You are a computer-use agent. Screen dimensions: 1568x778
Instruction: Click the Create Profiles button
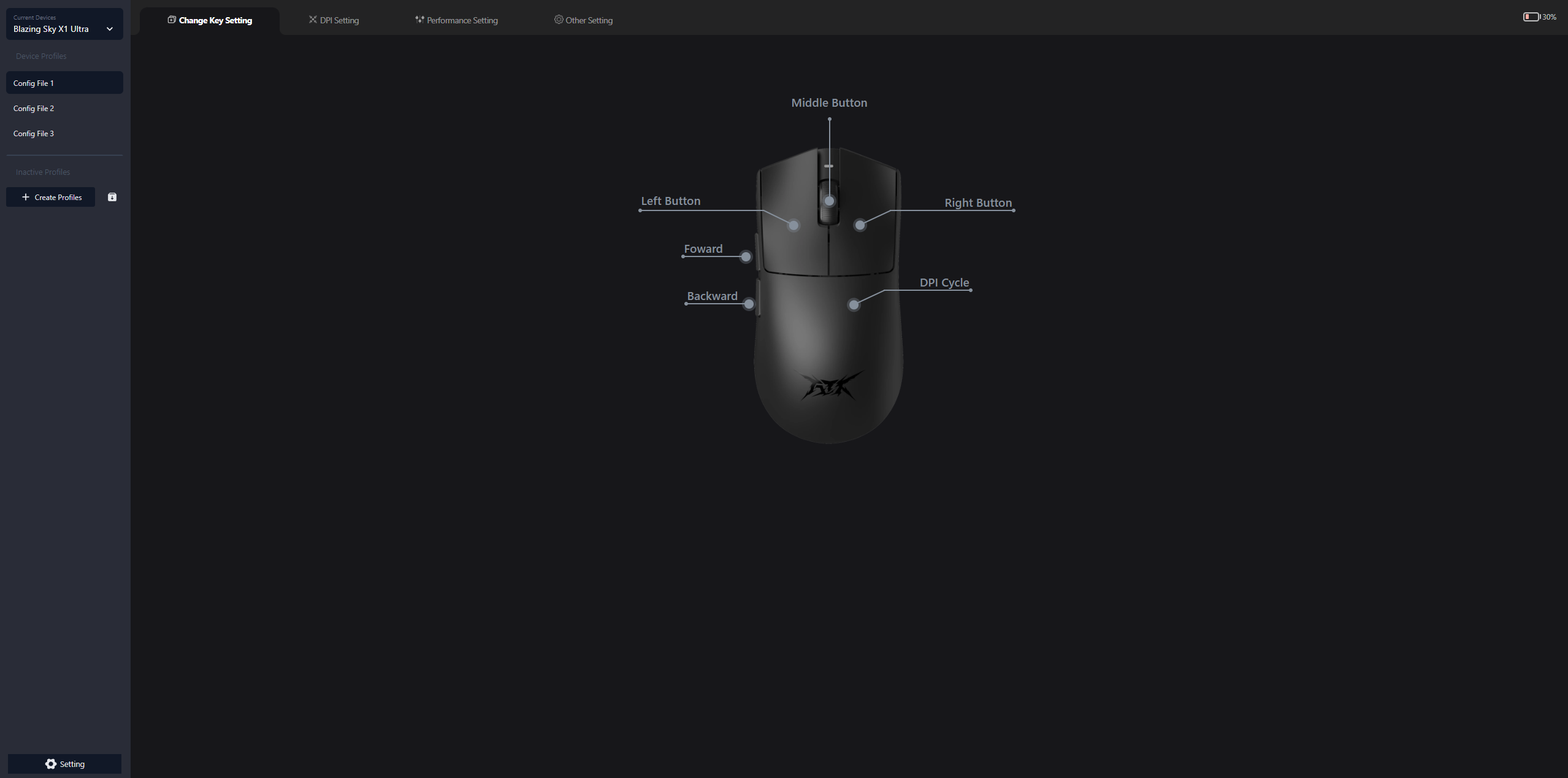(x=51, y=197)
